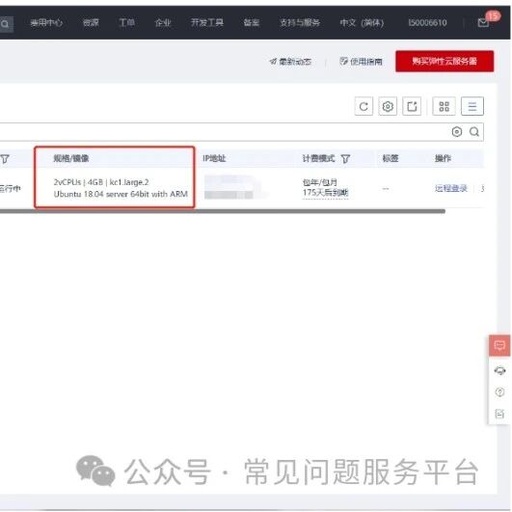The height and width of the screenshot is (512, 512).
Task: Open the feedback icon on the right sidebar
Action: click(500, 414)
